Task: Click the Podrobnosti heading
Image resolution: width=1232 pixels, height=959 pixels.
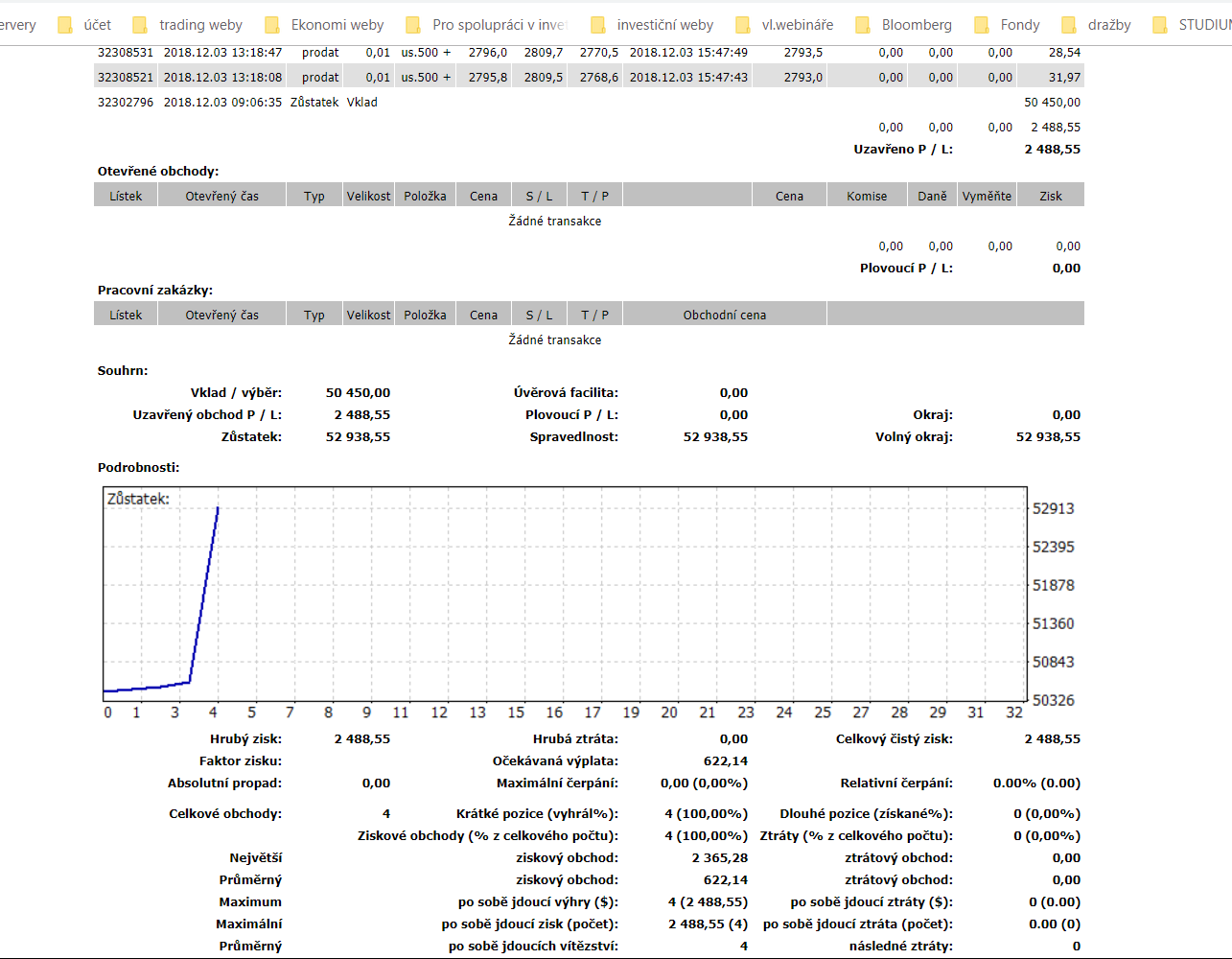Action: coord(139,468)
